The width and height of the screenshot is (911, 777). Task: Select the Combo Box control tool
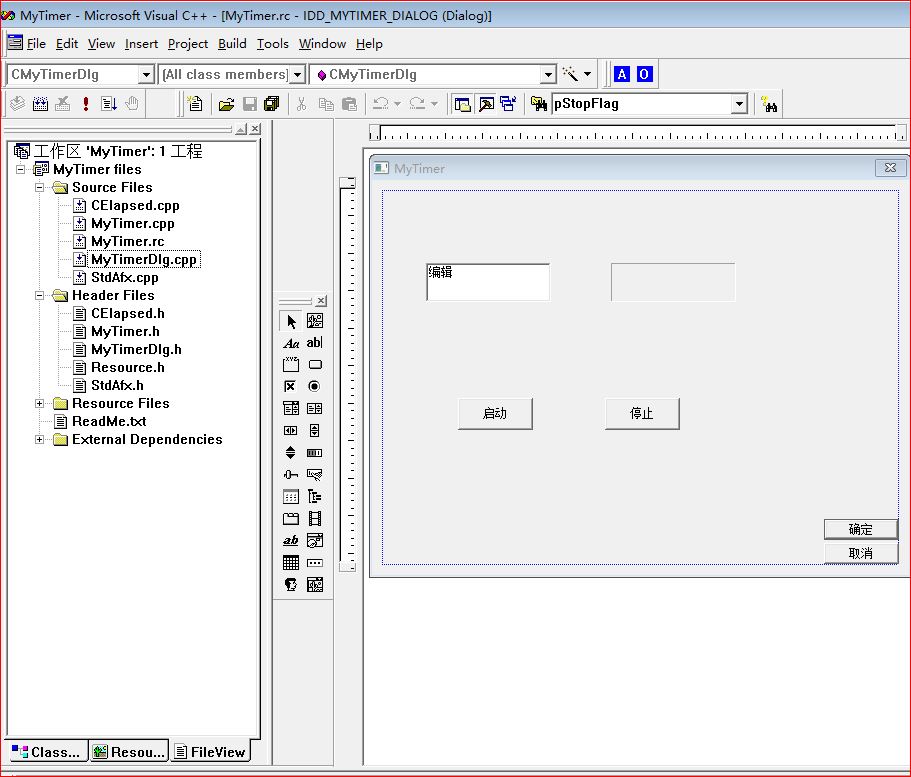click(291, 409)
